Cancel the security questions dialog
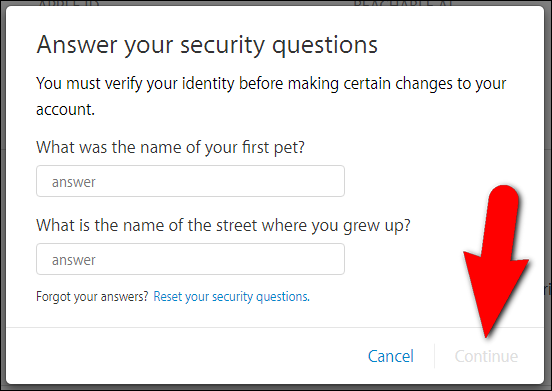 pos(390,356)
